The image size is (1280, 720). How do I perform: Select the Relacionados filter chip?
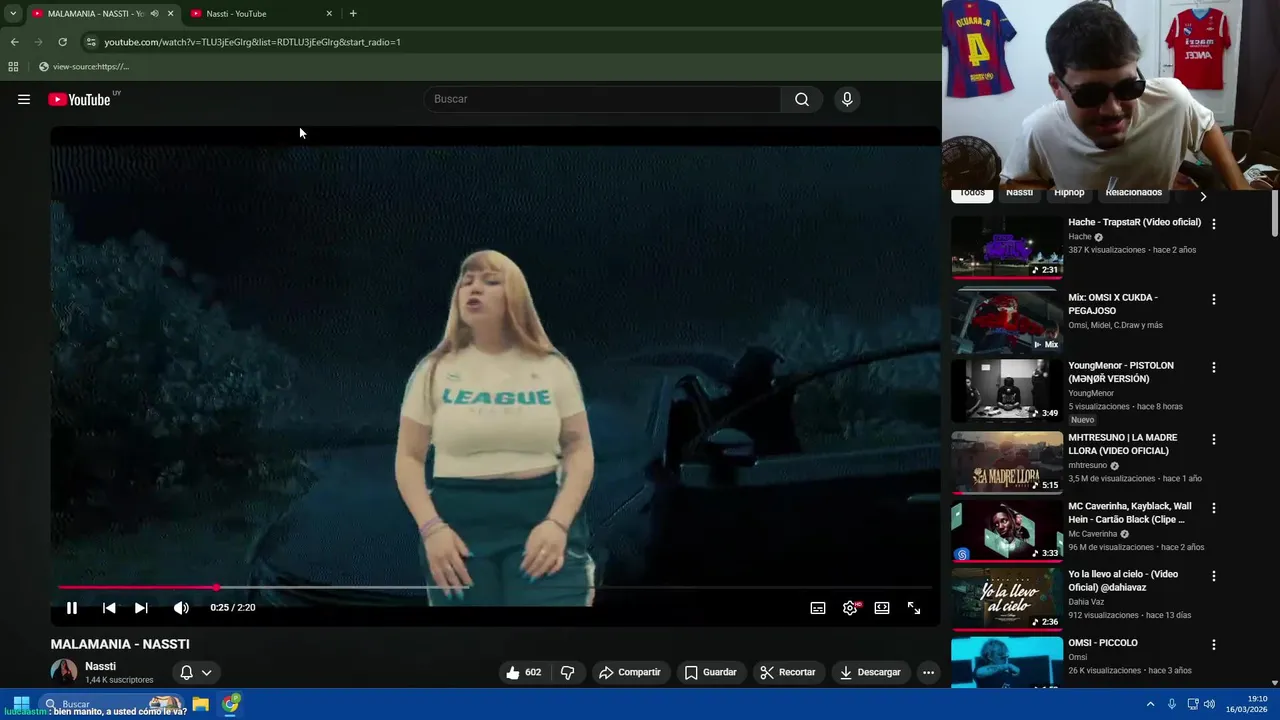[x=1134, y=193]
